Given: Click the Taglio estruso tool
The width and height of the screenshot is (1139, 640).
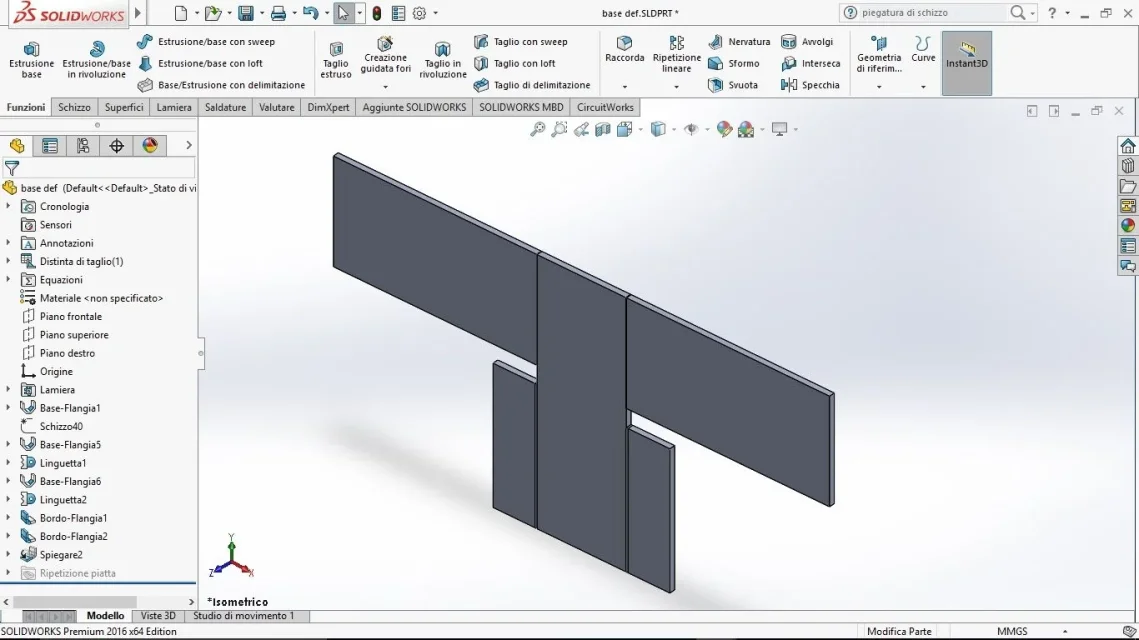Looking at the screenshot, I should [x=336, y=60].
